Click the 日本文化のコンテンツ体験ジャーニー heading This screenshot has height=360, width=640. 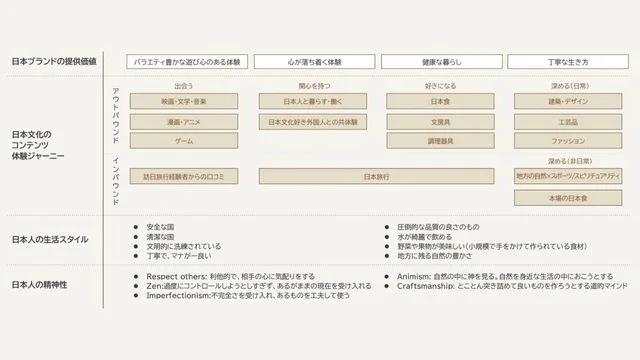tap(38, 145)
